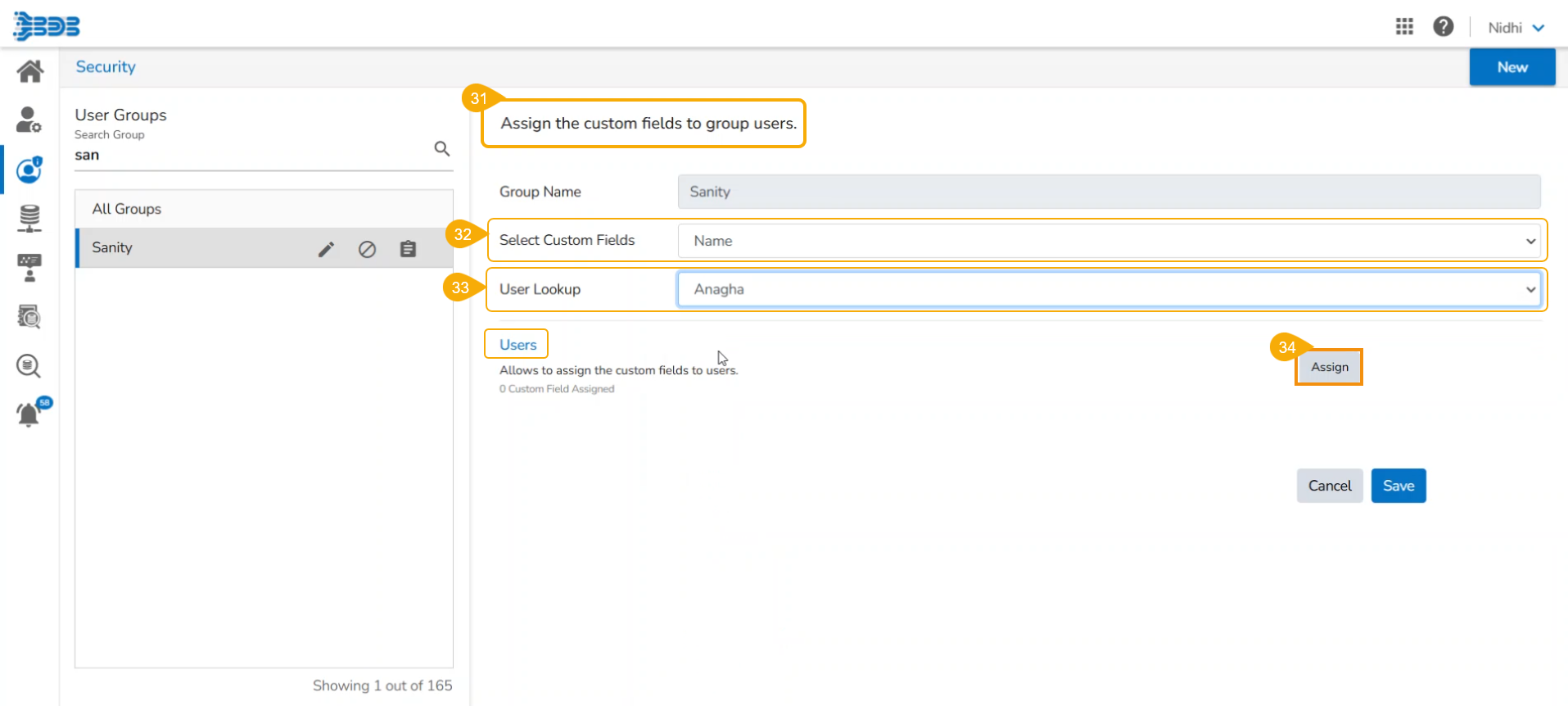The image size is (1568, 706).
Task: Open the data server stack sidebar icon
Action: click(x=29, y=219)
